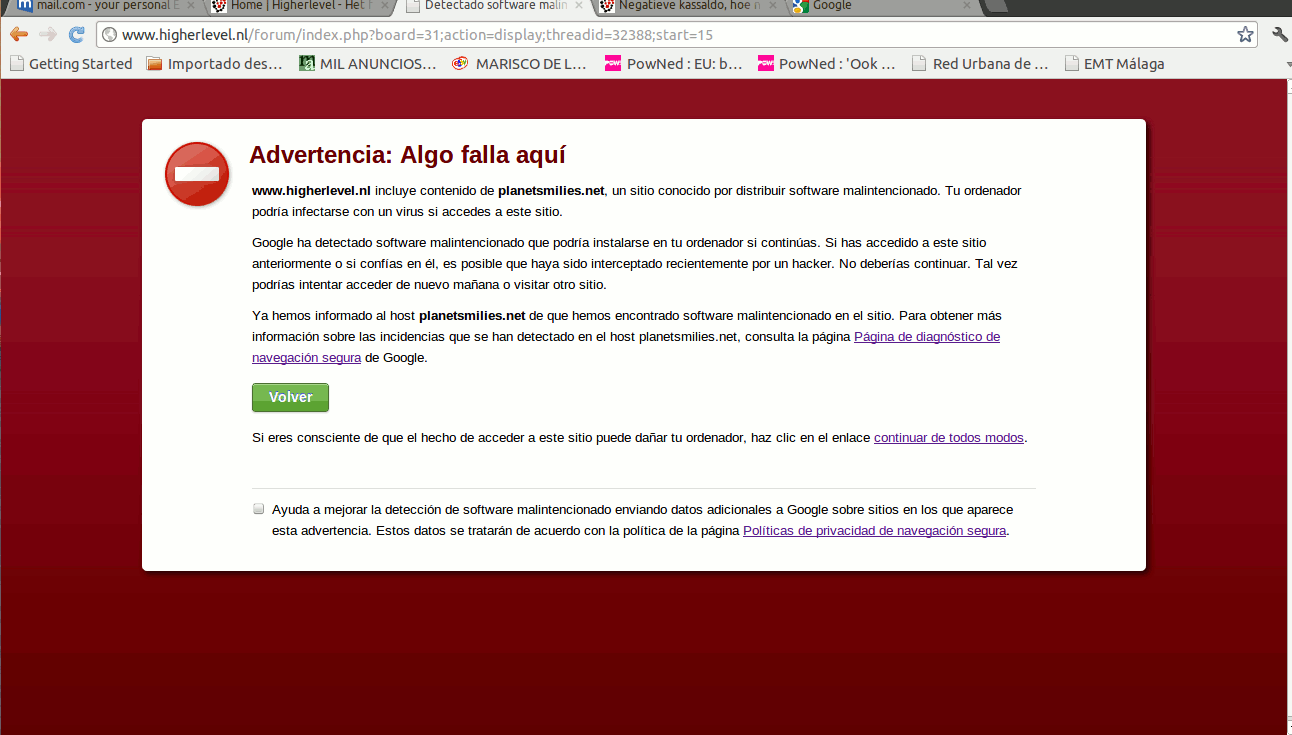Screen dimensions: 1292x735
Task: Click the green Volver button
Action: [290, 397]
